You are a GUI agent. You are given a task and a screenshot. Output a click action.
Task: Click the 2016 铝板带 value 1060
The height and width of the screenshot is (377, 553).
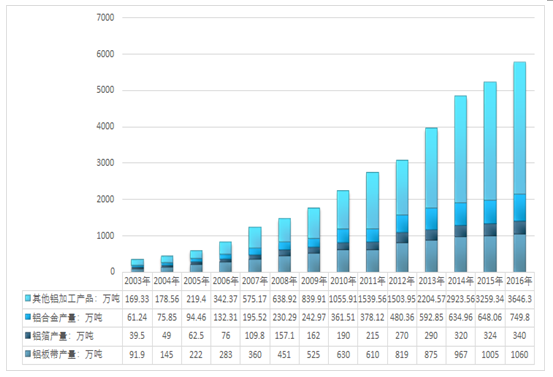click(x=519, y=354)
